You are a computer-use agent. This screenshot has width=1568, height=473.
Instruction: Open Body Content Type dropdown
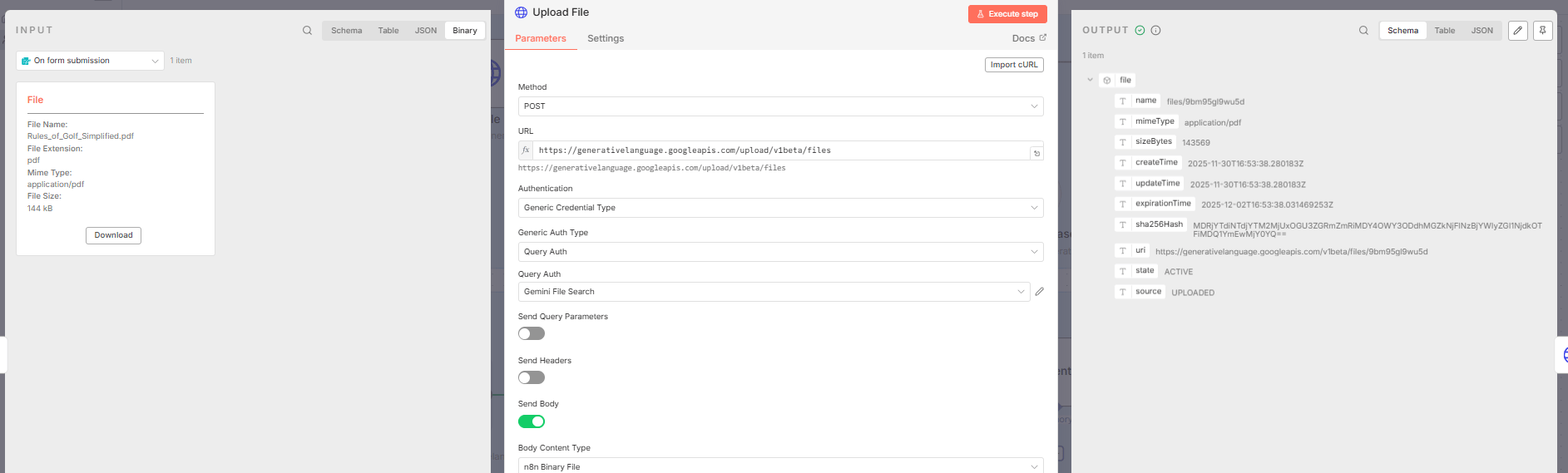tap(780, 466)
